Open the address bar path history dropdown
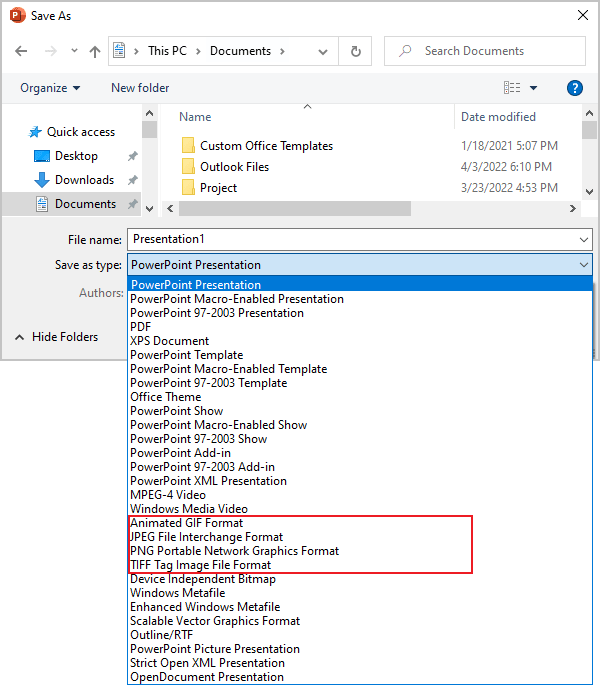Image resolution: width=600 pixels, height=685 pixels. [x=322, y=51]
